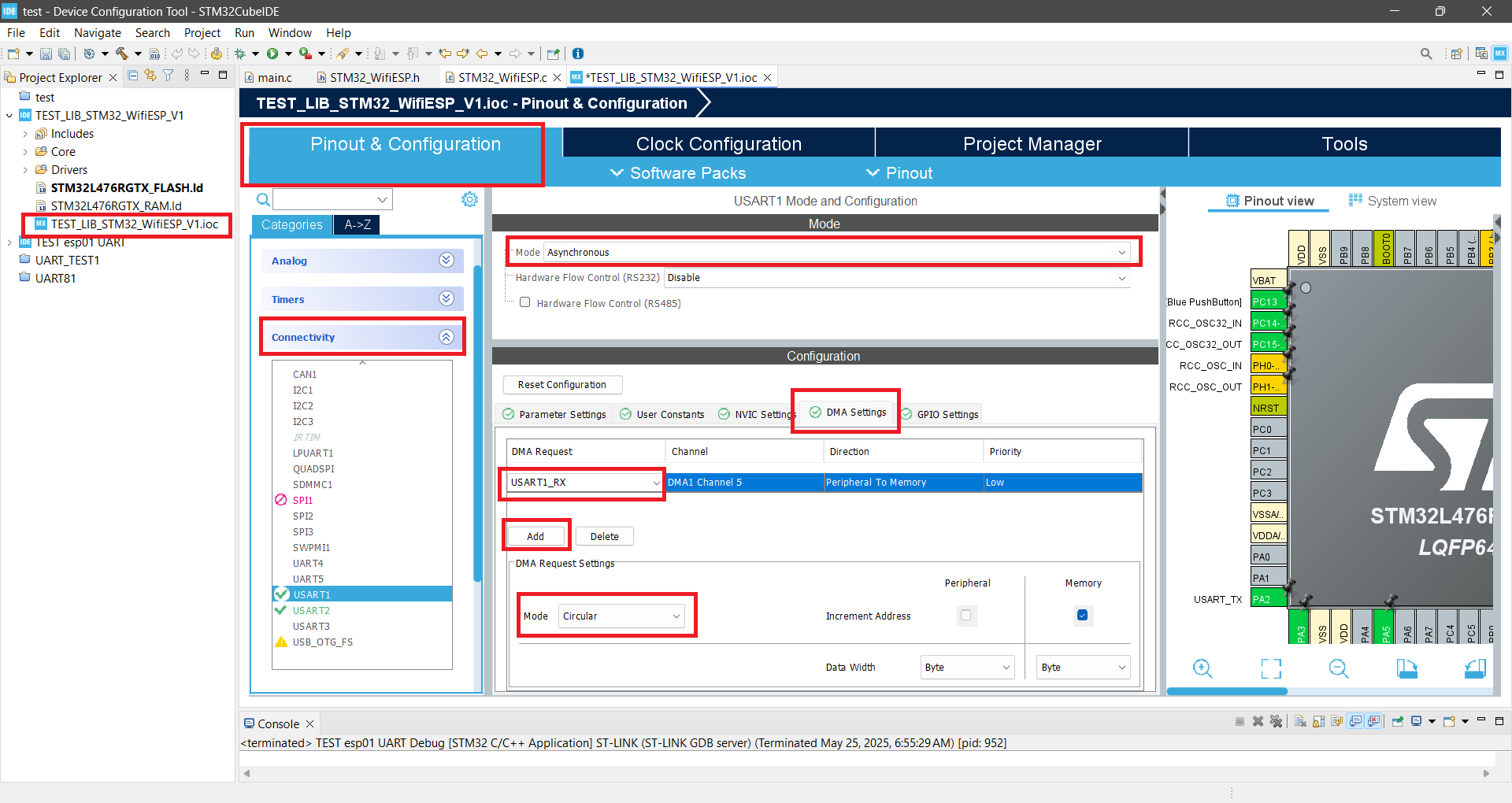The height and width of the screenshot is (803, 1512).
Task: Uncheck Memory Increment Address box
Action: point(1083,615)
